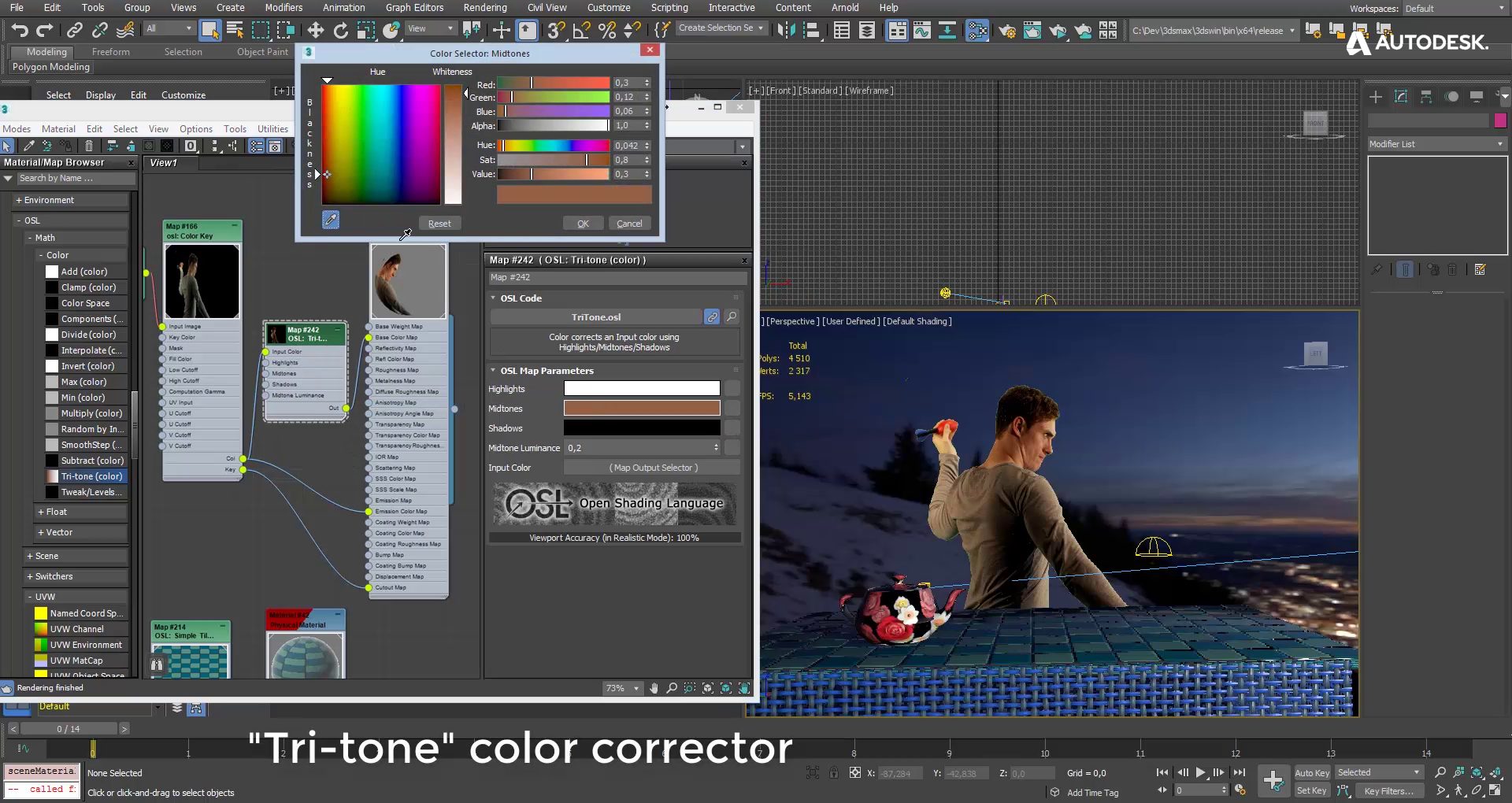Click the Undo arrow icon
Screen dimensions: 1512x803
click(20, 31)
